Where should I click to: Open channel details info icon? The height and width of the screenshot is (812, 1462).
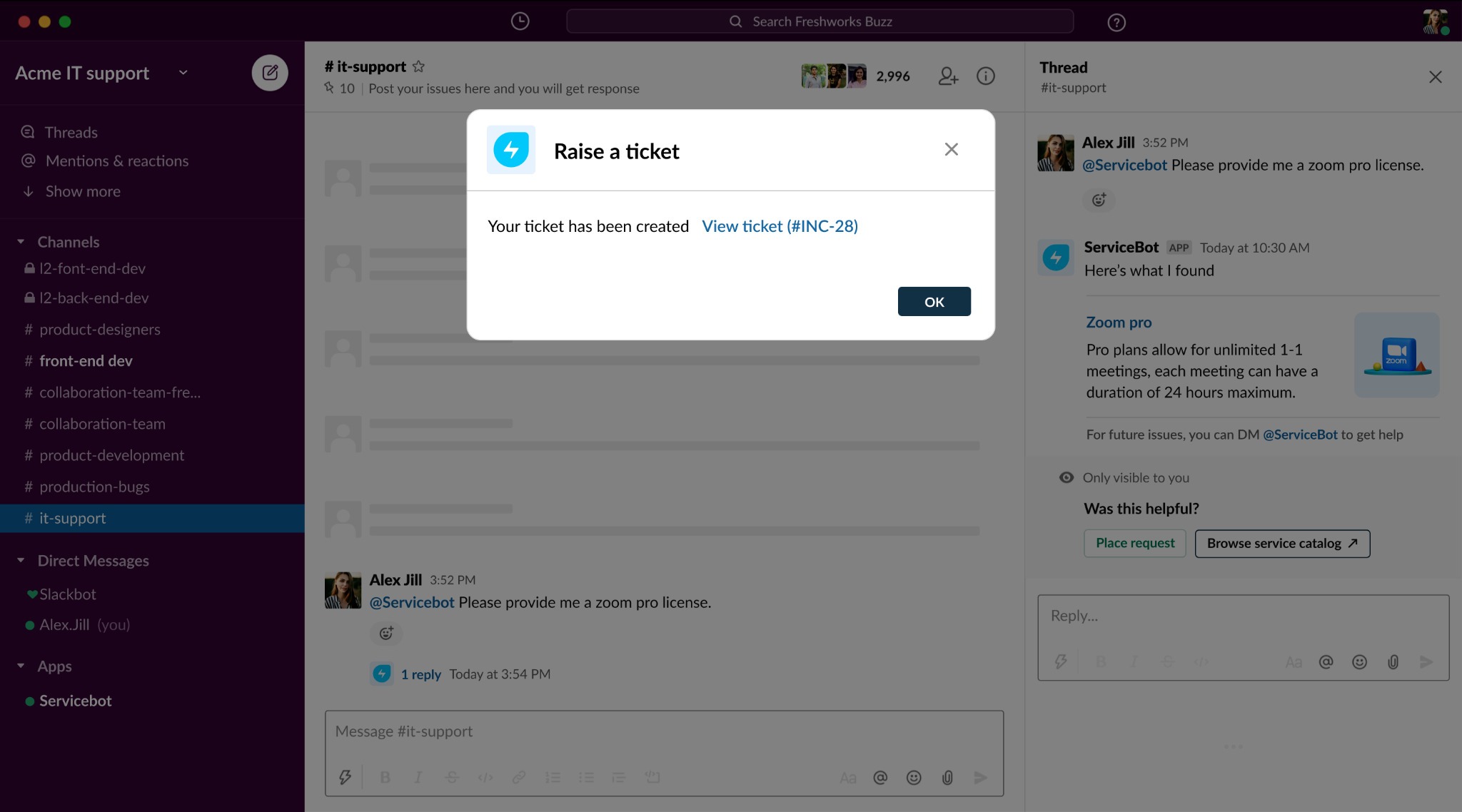point(986,76)
